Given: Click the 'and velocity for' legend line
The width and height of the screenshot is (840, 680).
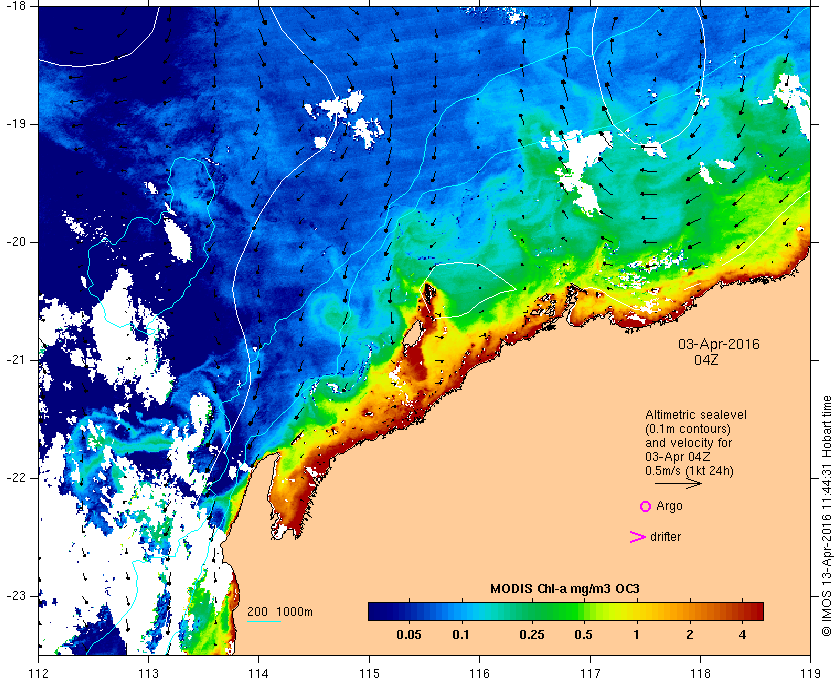Looking at the screenshot, I should pyautogui.click(x=688, y=443).
